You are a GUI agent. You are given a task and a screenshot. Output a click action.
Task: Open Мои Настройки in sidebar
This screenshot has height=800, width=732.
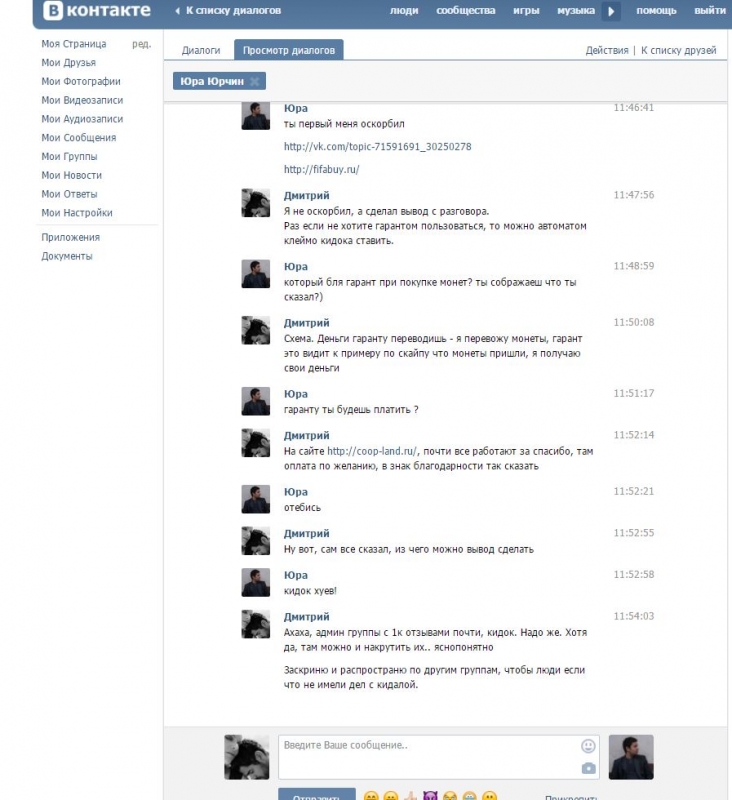pyautogui.click(x=77, y=213)
